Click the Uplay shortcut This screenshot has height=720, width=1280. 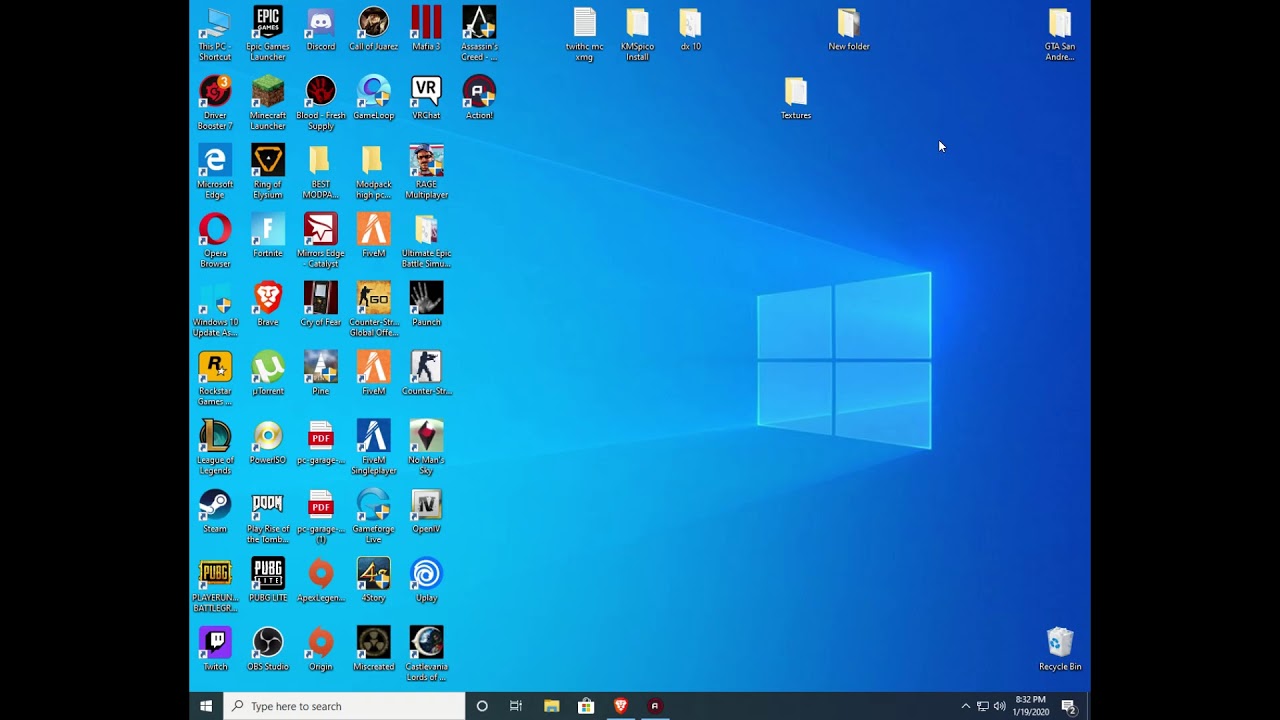[x=426, y=580]
